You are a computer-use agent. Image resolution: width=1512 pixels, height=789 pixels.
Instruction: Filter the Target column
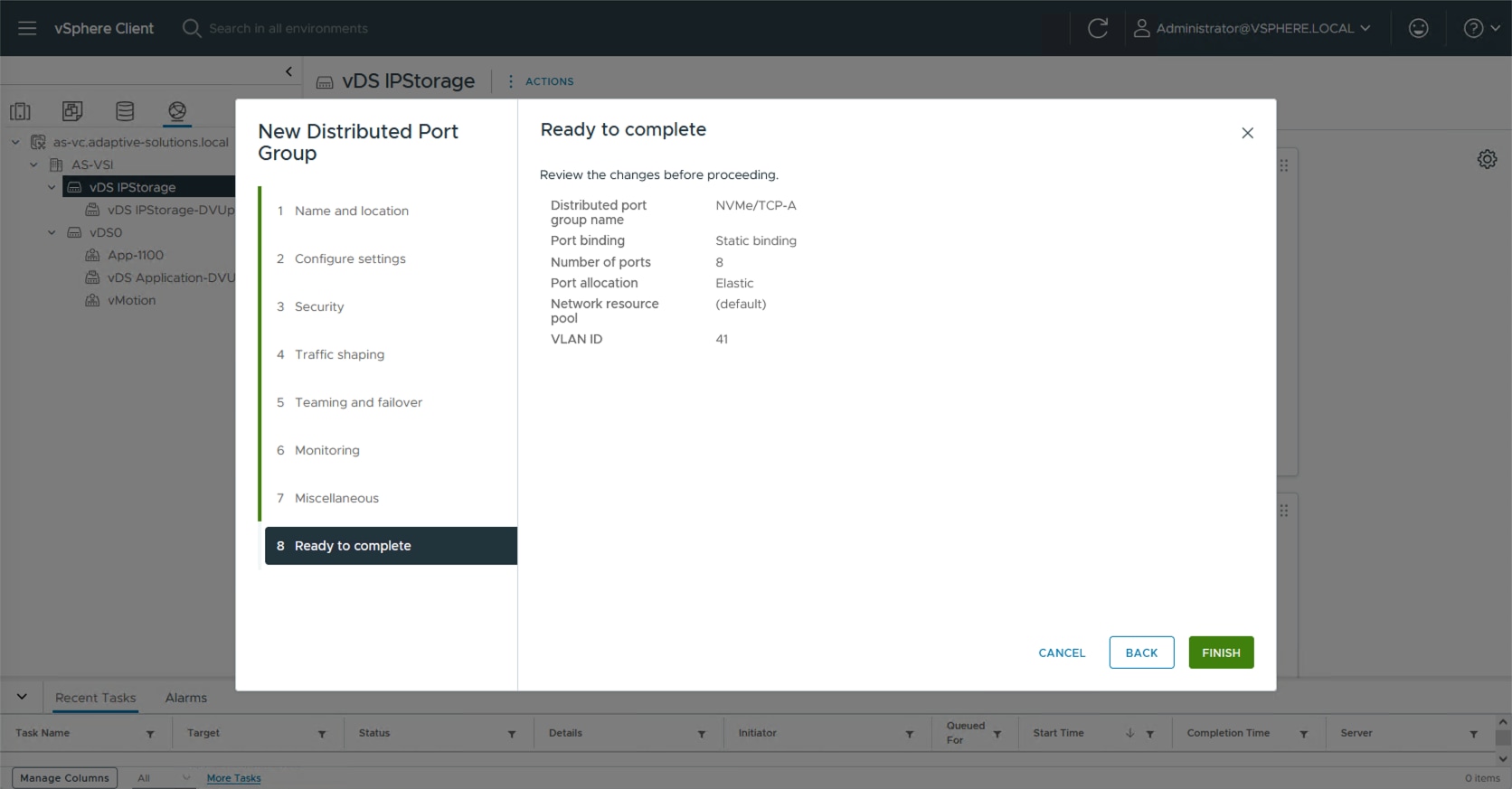coord(322,734)
